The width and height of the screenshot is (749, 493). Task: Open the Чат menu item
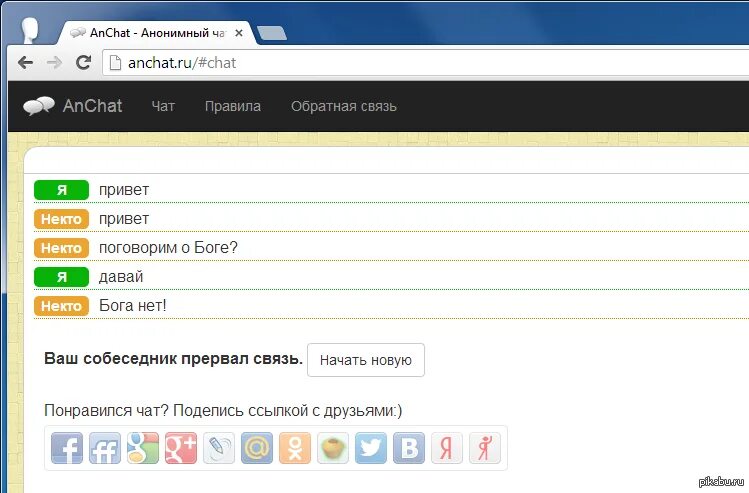point(163,106)
